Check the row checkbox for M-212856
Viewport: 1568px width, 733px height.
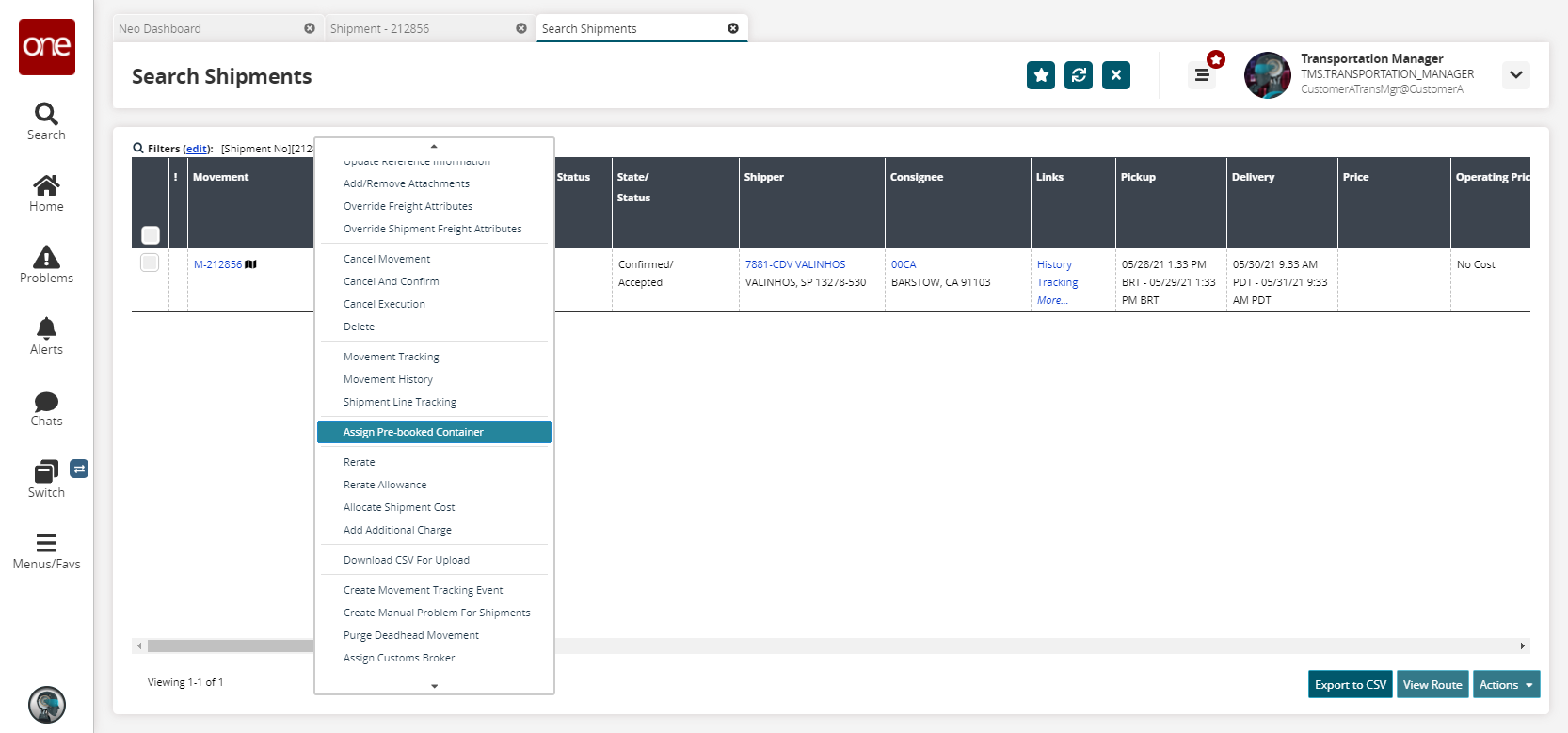click(x=150, y=263)
